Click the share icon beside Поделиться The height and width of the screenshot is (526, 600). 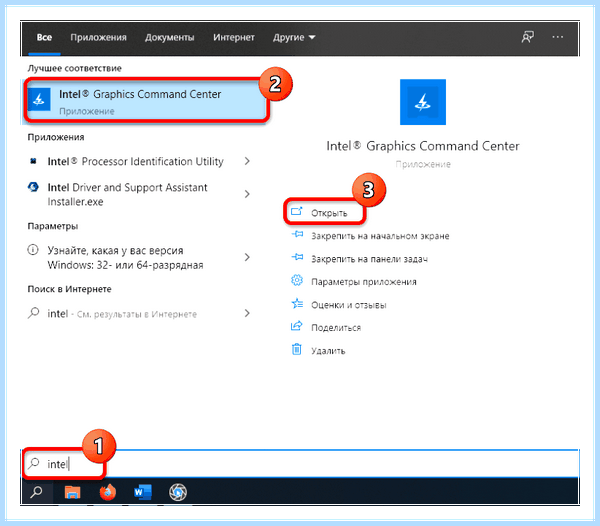(297, 326)
